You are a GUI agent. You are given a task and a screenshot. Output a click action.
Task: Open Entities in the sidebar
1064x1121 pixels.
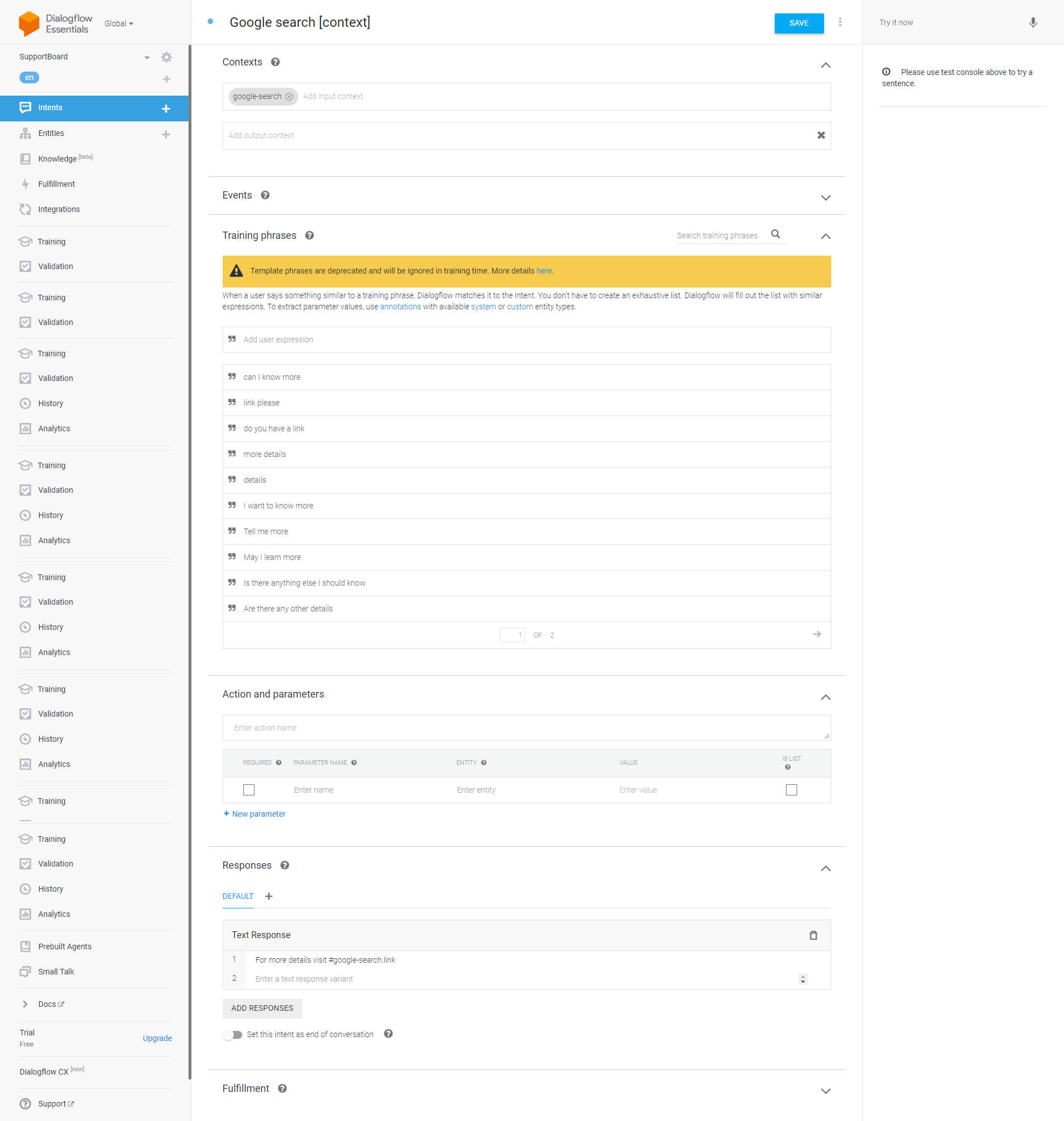[51, 133]
